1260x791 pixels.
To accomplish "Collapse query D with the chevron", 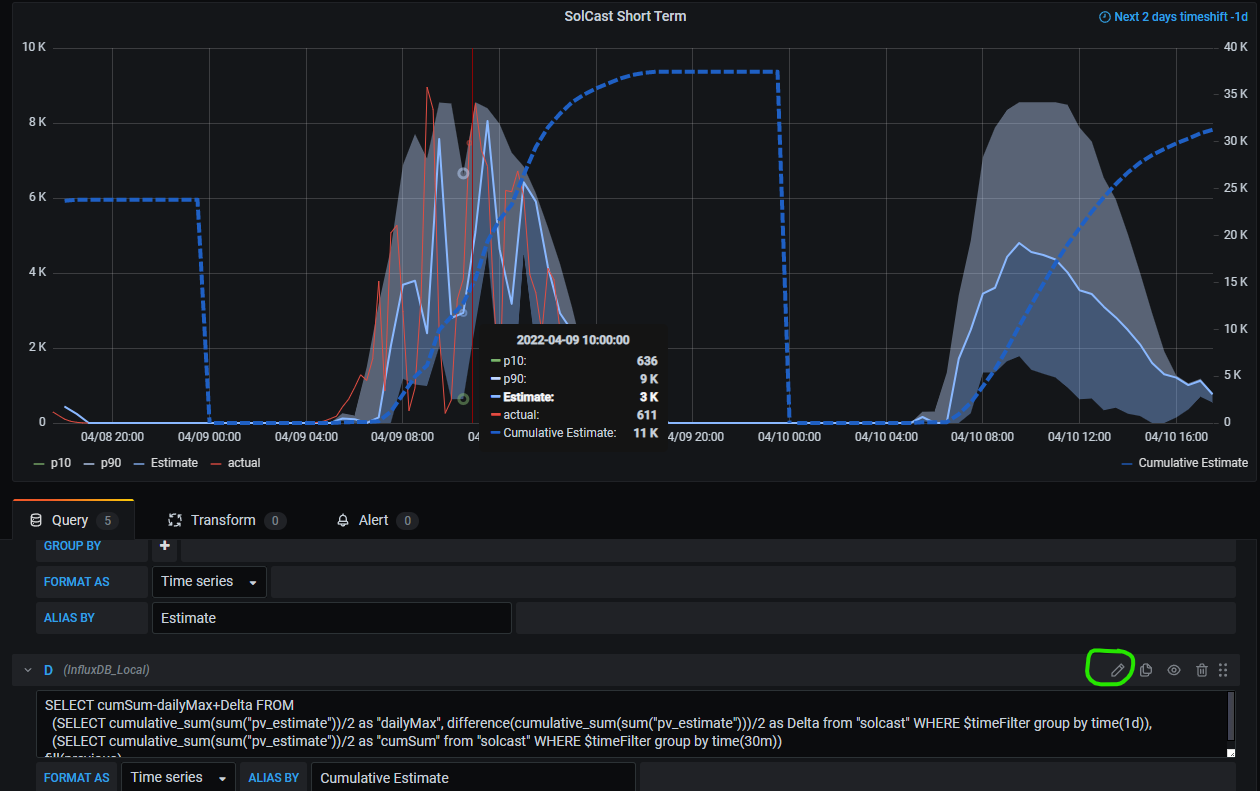I will click(x=28, y=670).
